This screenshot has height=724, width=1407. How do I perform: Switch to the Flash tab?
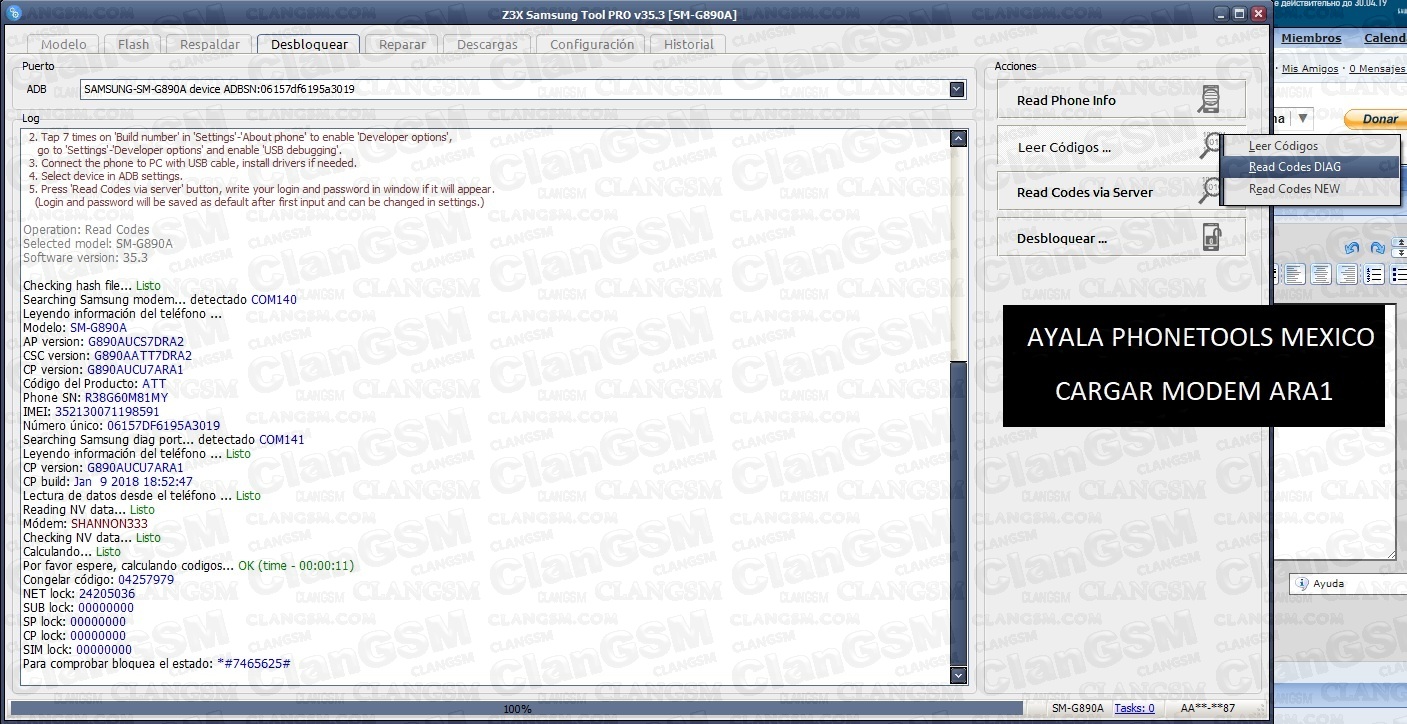(133, 44)
